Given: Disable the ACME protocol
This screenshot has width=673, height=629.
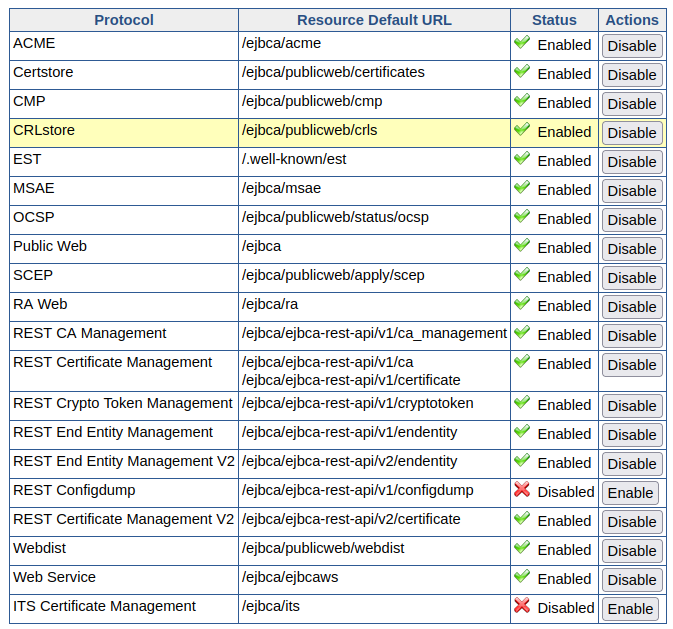Looking at the screenshot, I should click(632, 46).
